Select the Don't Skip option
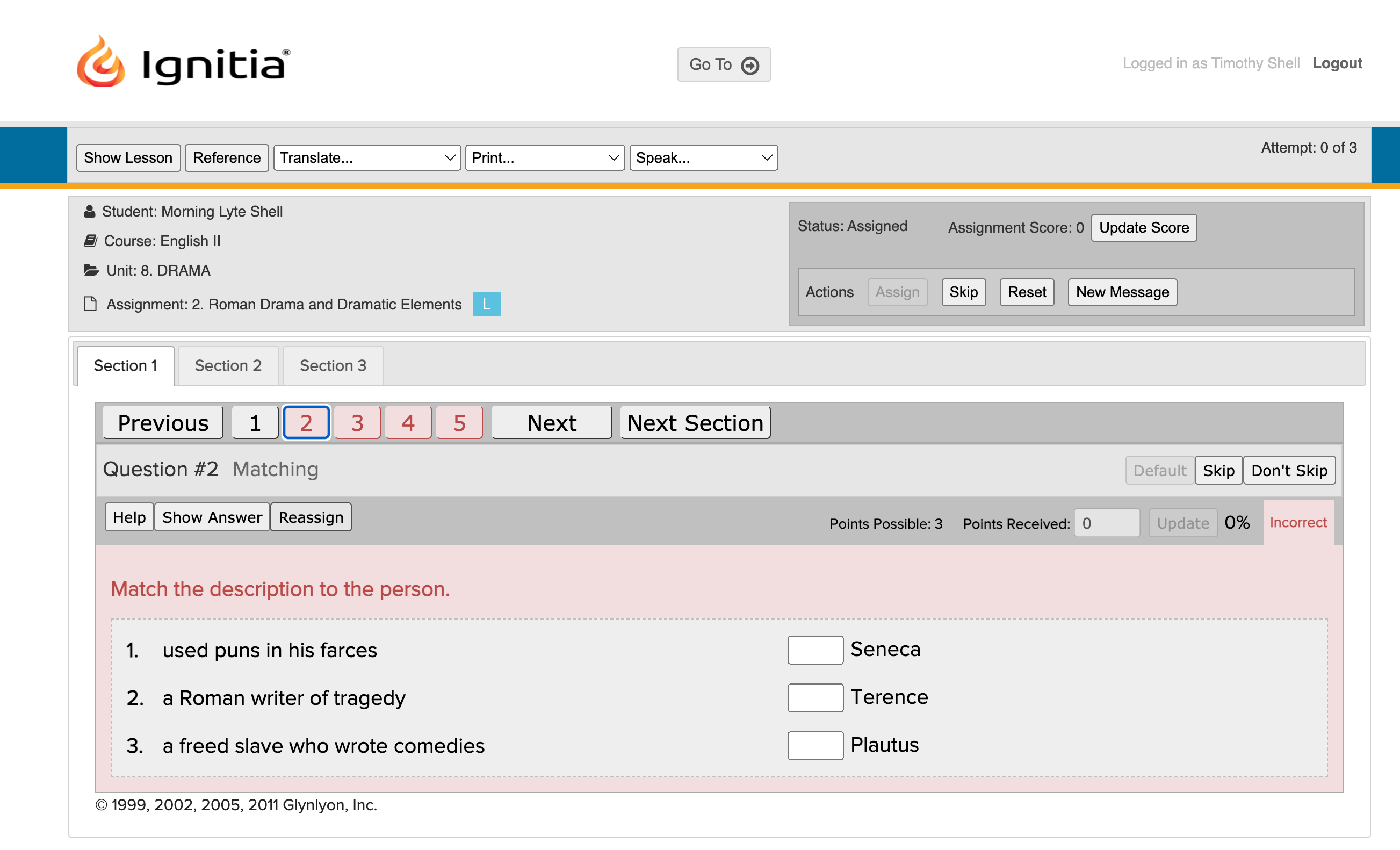Screen dimensions: 1400x850 pos(1289,471)
